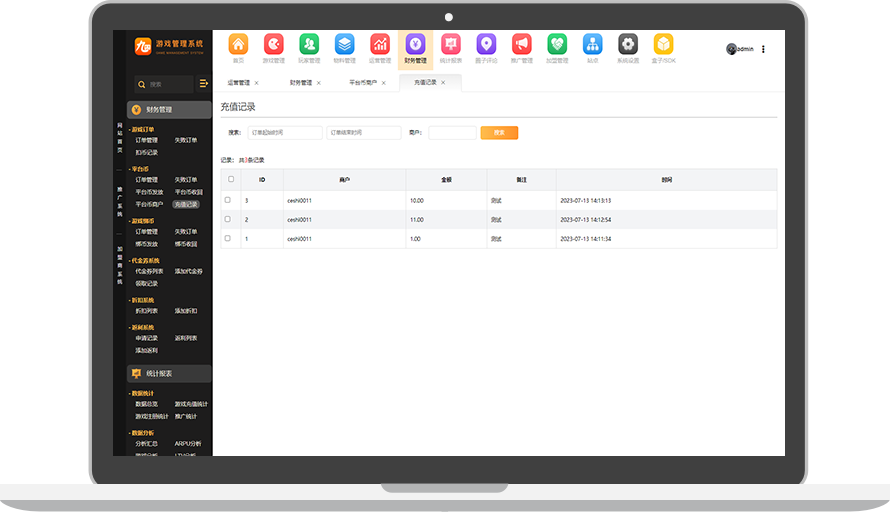The image size is (890, 526).
Task: Click the 订单起始时间 start date field
Action: pyautogui.click(x=285, y=132)
